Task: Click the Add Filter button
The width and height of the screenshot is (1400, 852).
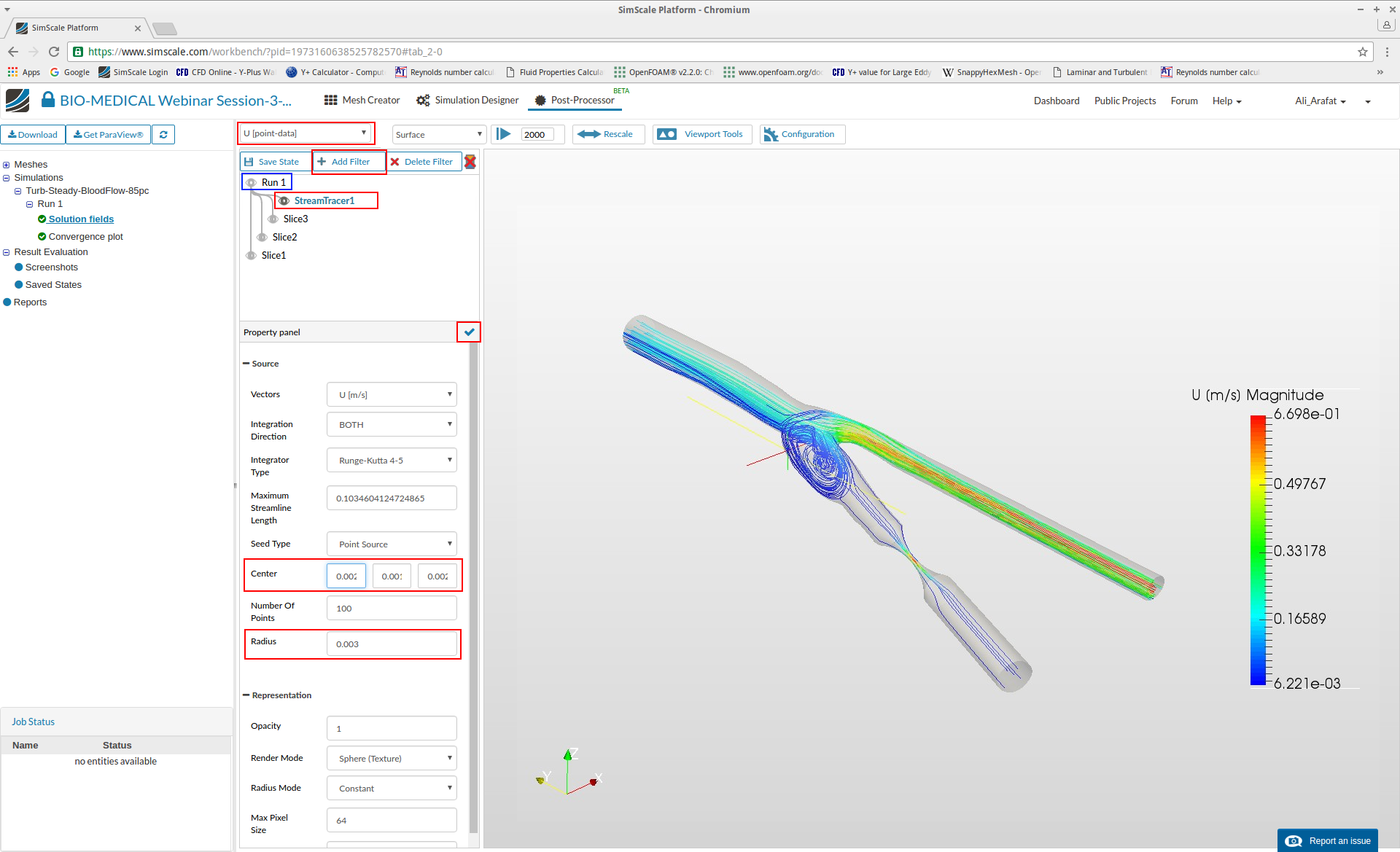Action: (x=344, y=162)
